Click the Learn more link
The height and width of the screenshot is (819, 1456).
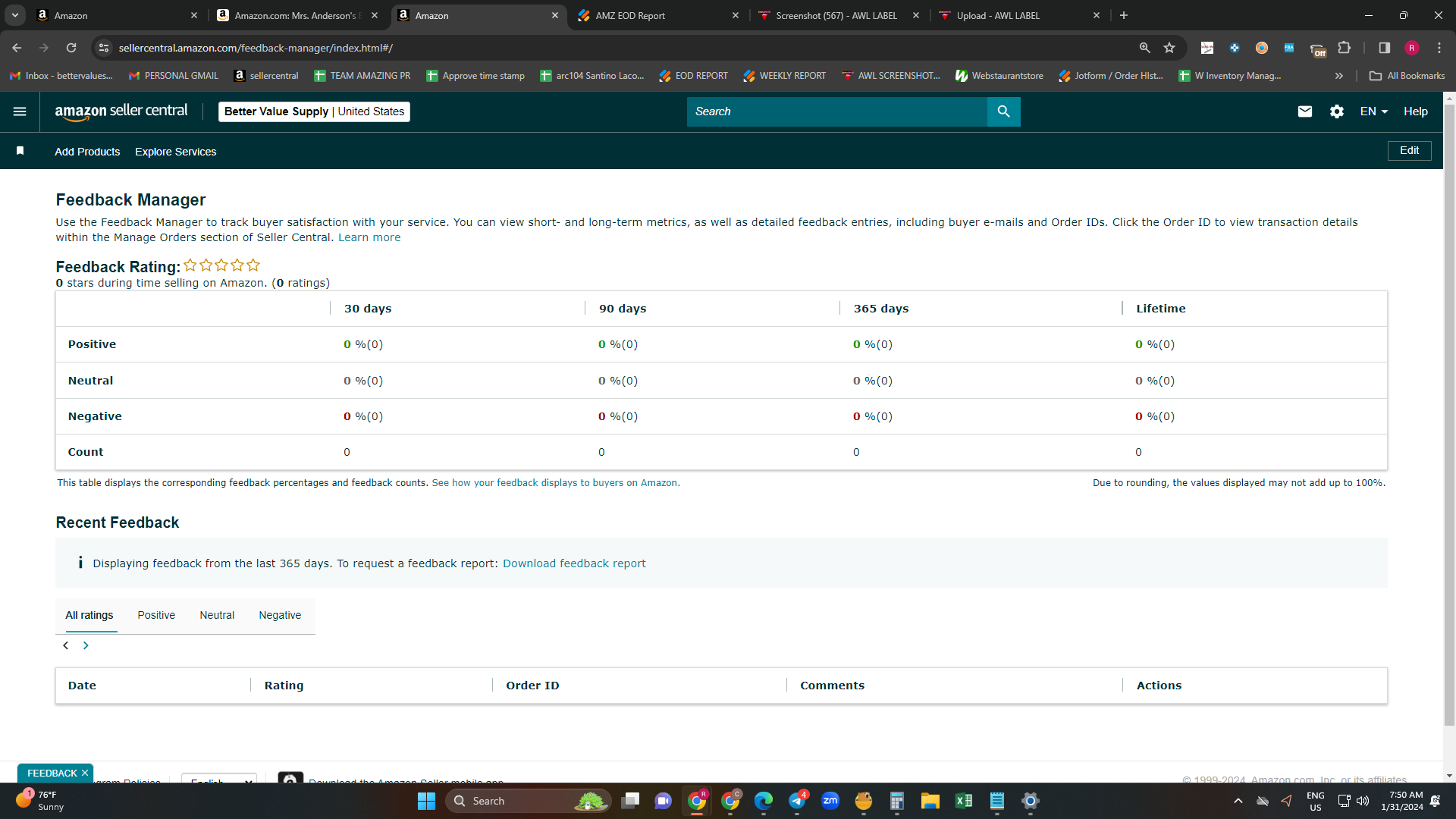click(x=369, y=237)
